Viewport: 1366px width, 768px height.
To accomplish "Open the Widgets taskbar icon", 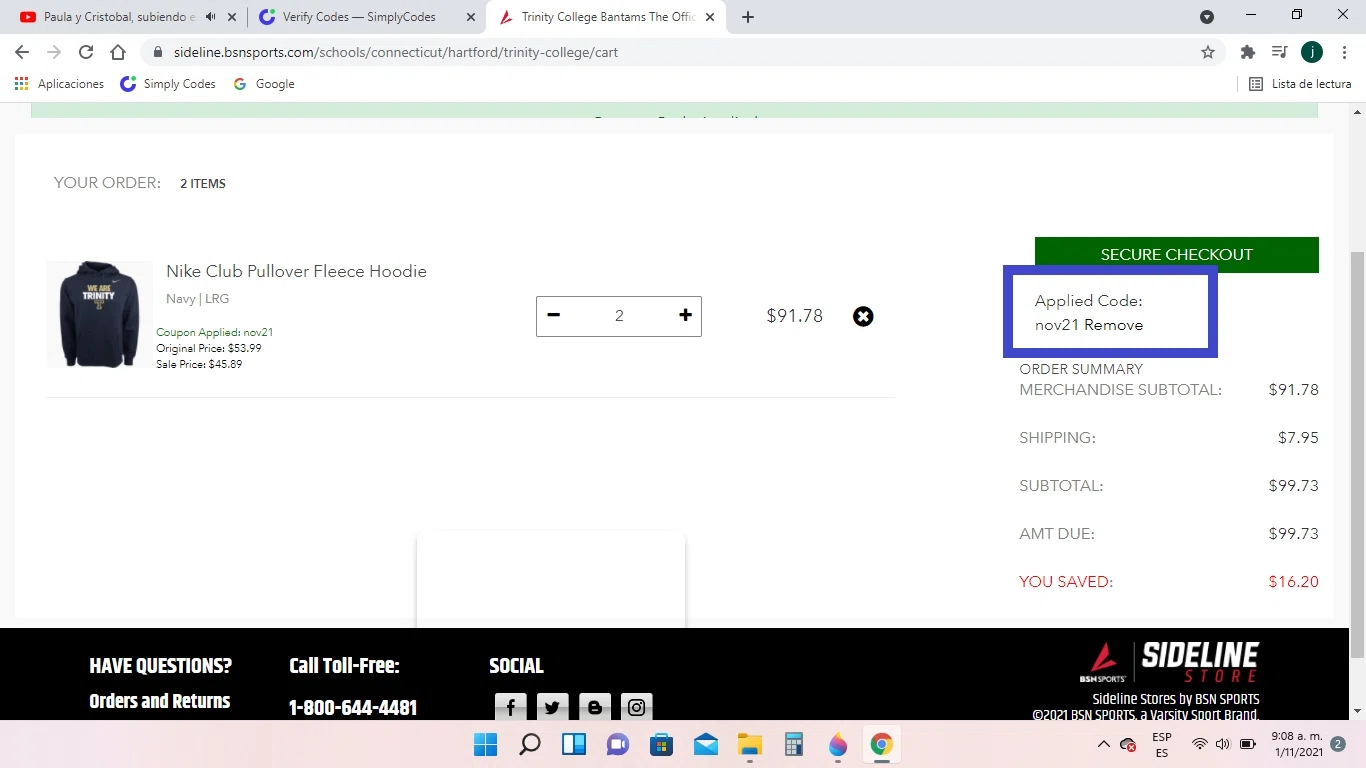I will (x=574, y=744).
